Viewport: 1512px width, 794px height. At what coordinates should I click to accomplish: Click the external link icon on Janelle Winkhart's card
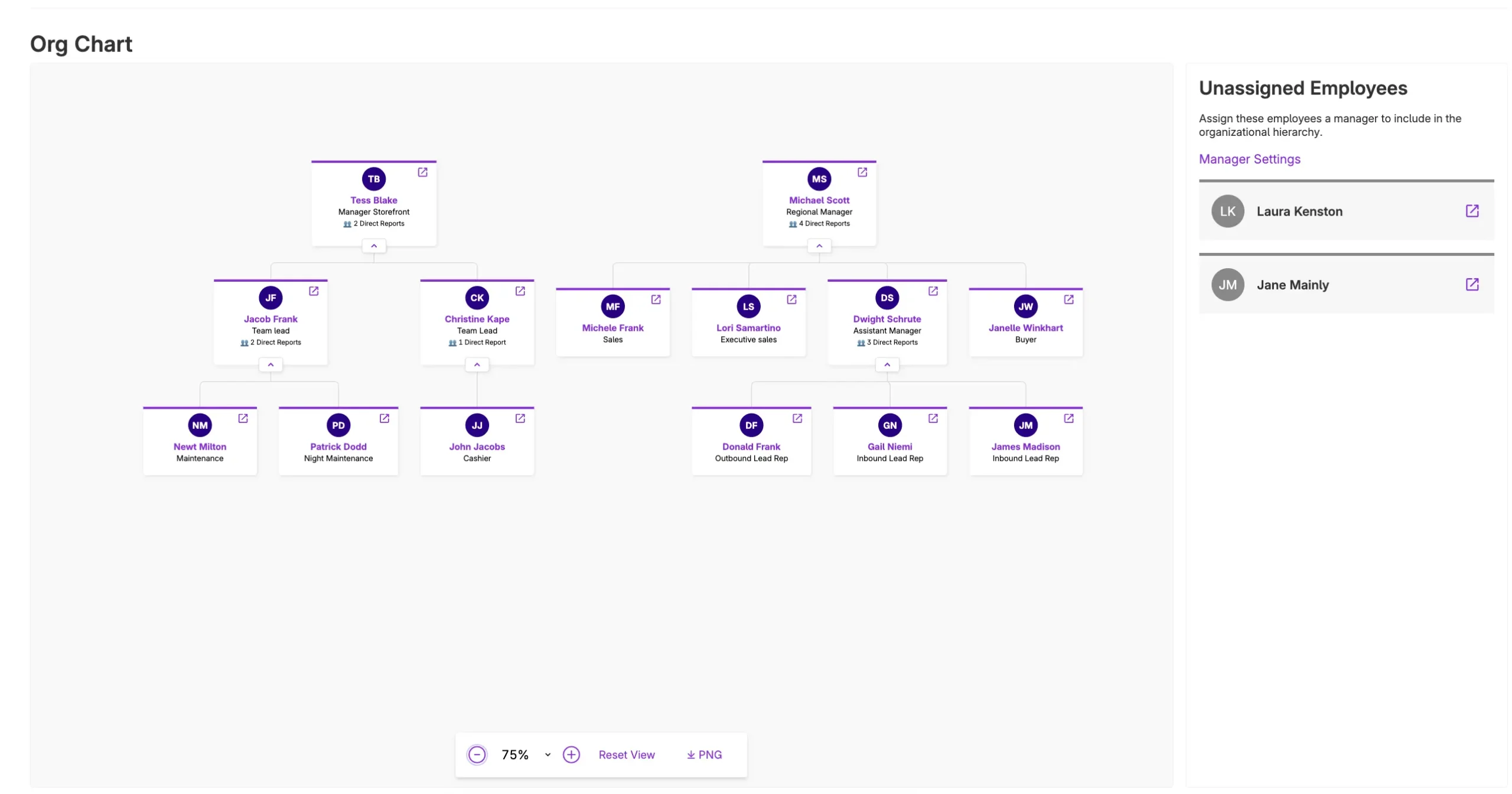pyautogui.click(x=1069, y=300)
